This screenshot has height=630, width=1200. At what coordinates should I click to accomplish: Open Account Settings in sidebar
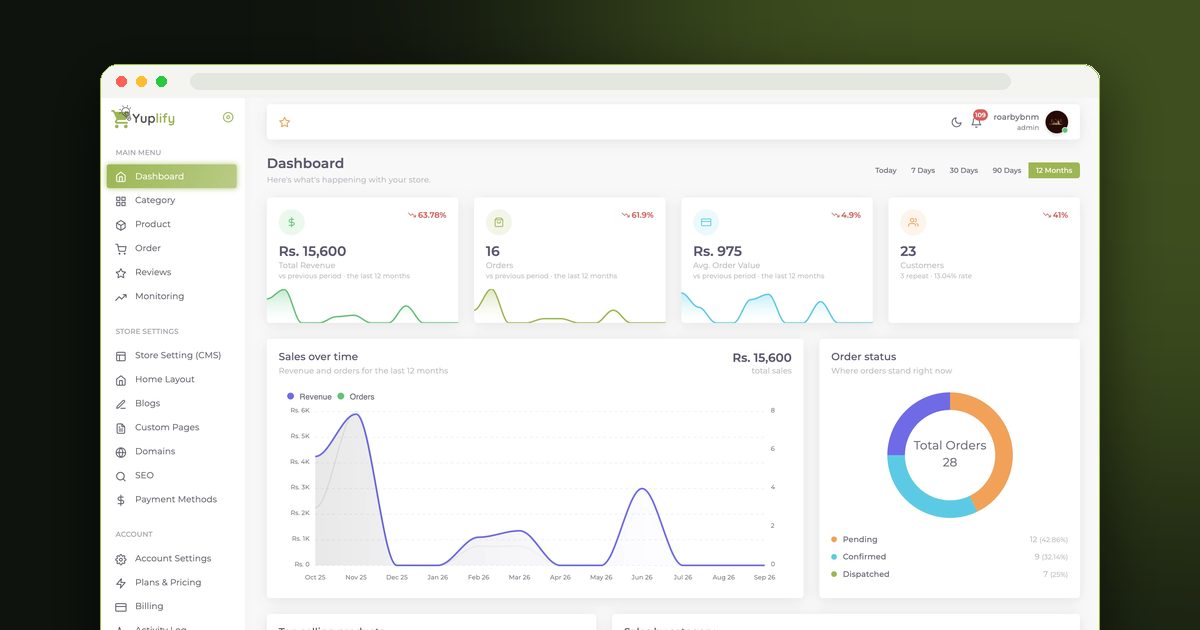tap(172, 558)
